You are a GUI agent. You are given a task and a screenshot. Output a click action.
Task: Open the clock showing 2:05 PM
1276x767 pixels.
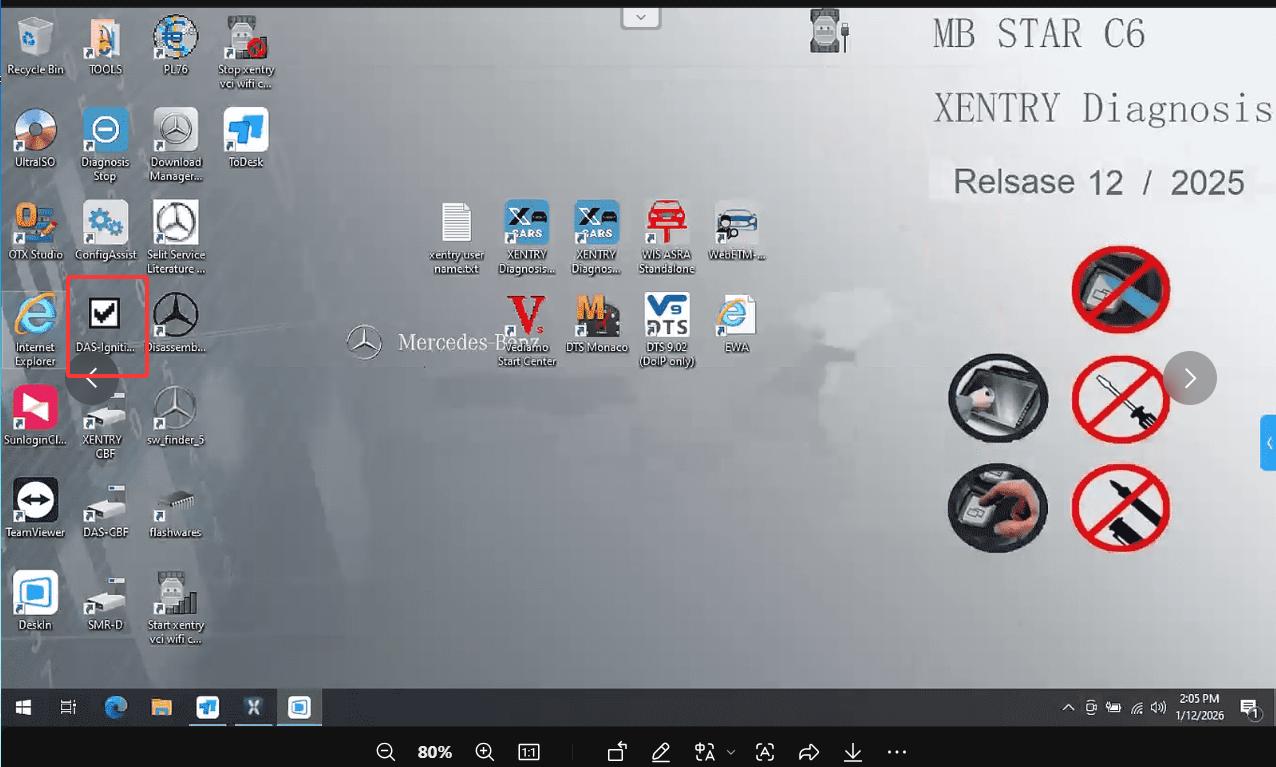(1199, 707)
